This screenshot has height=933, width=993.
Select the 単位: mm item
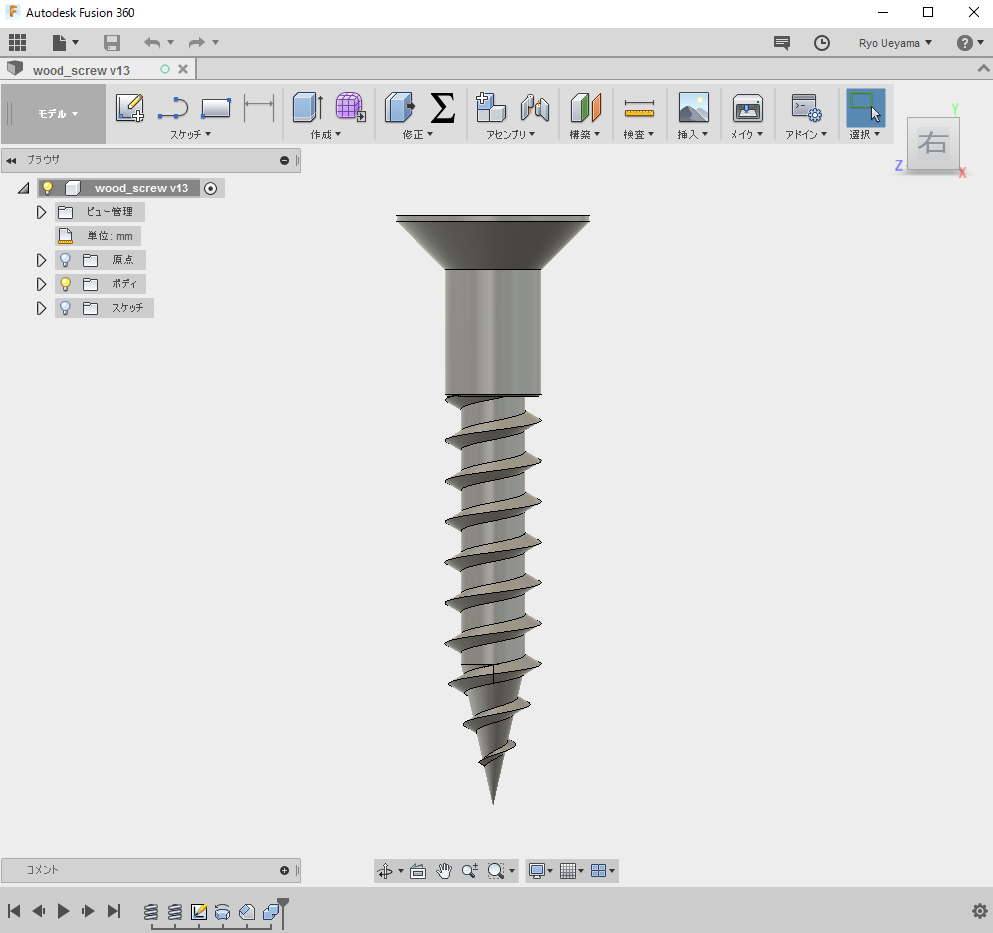tap(98, 236)
